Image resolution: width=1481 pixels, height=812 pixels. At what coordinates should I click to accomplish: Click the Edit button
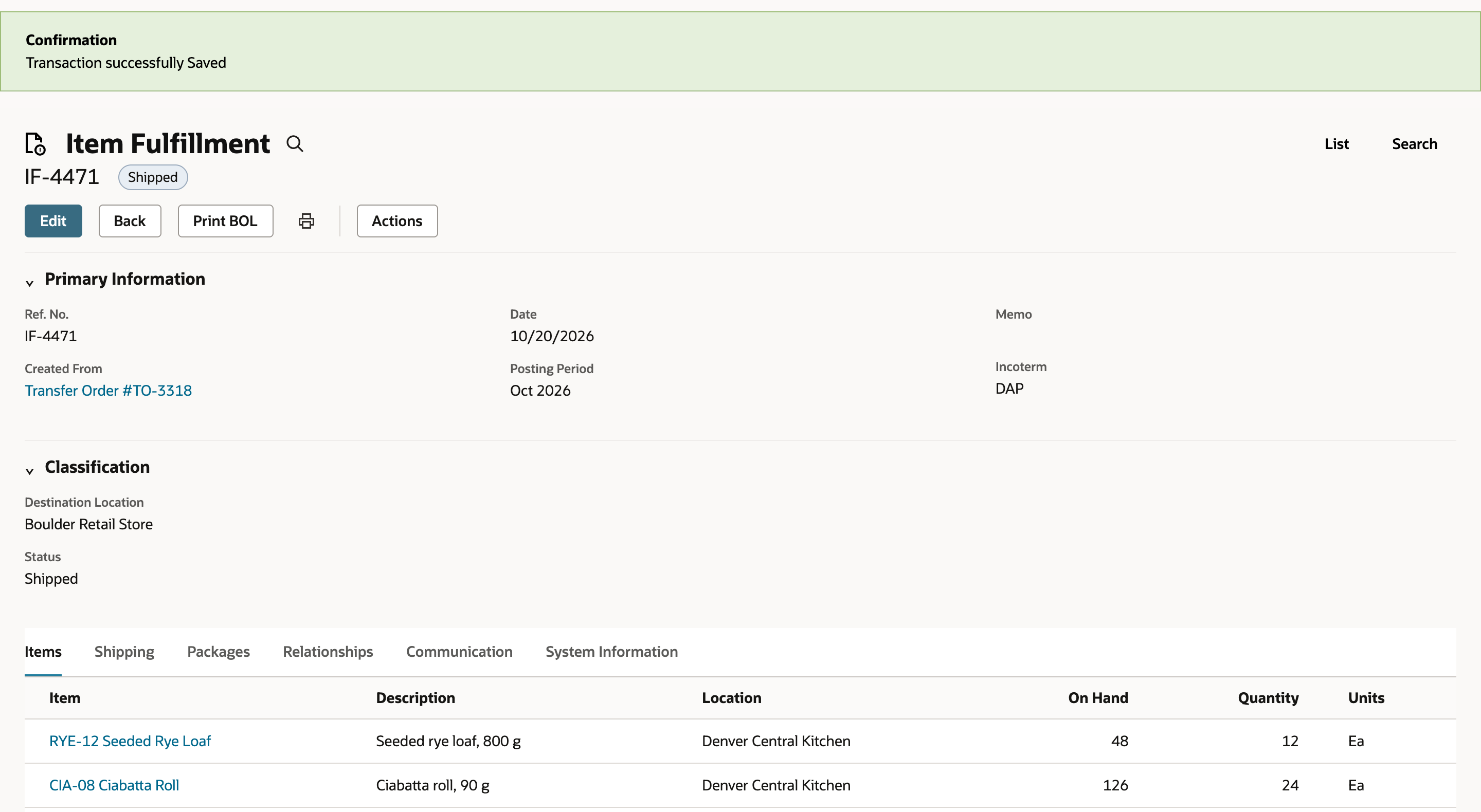tap(53, 220)
